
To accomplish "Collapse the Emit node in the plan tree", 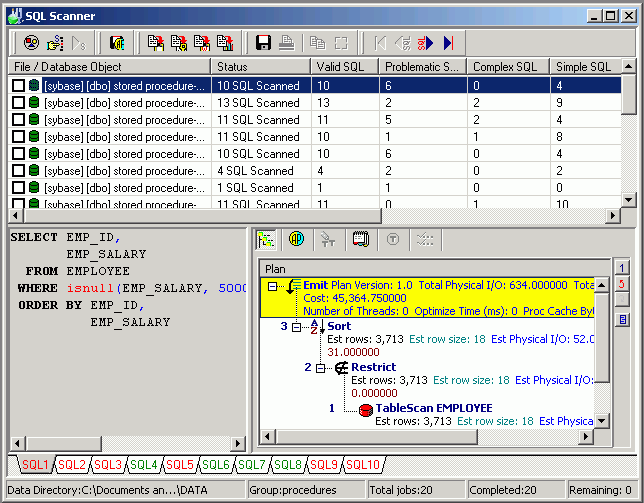I will coord(273,286).
